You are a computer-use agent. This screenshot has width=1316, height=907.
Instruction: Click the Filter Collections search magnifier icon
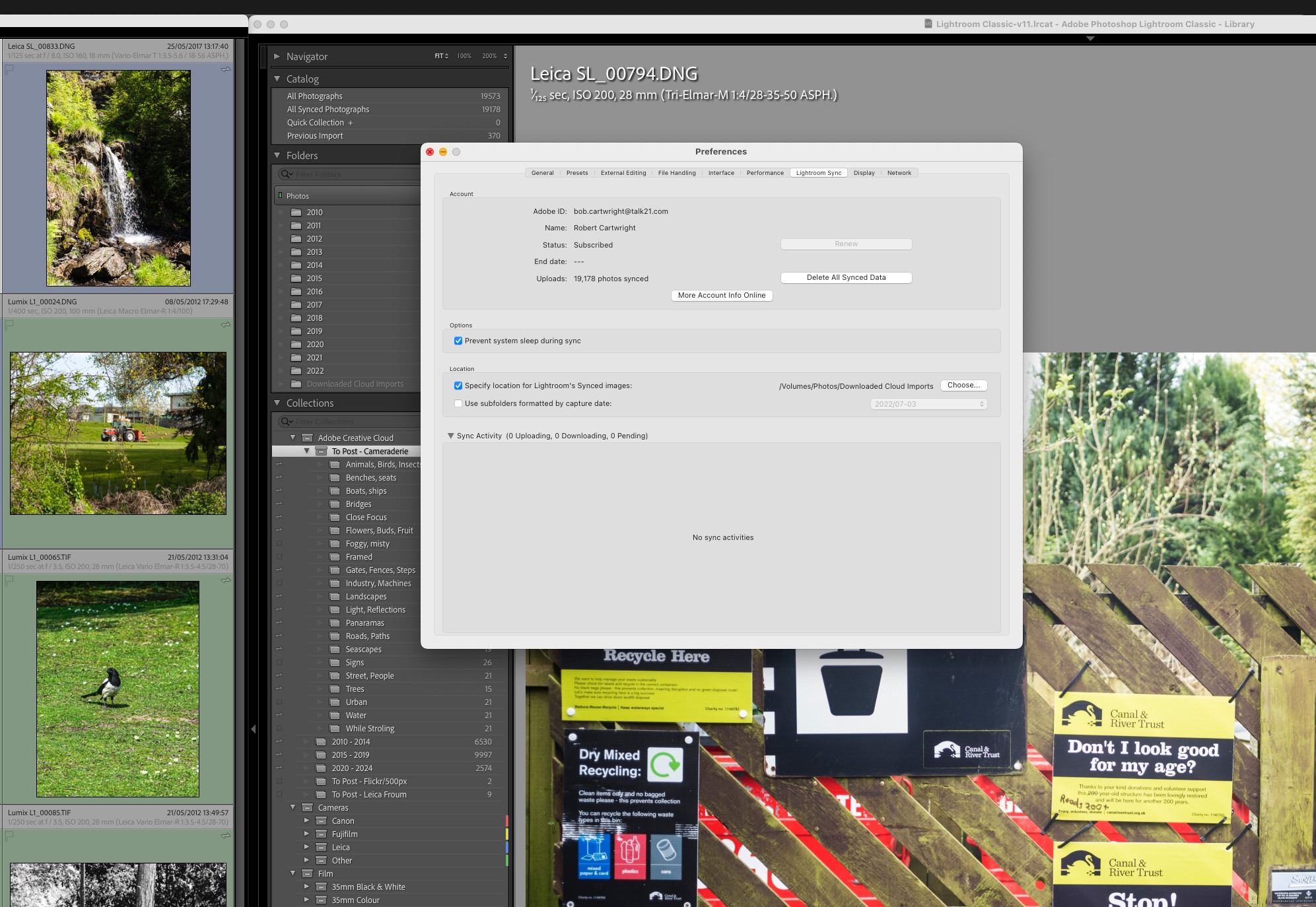tap(286, 422)
